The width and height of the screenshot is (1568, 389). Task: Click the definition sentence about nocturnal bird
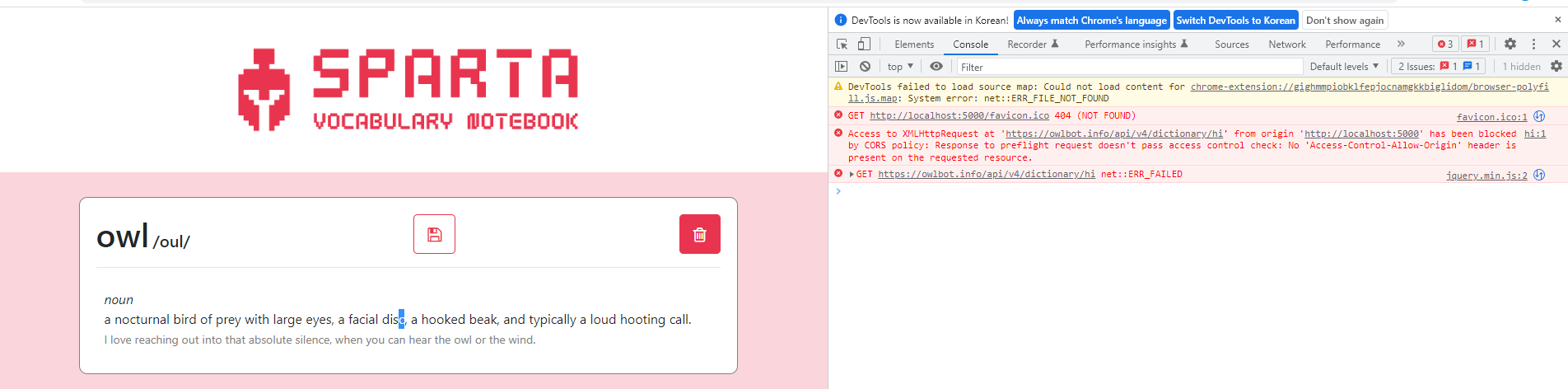pos(398,320)
